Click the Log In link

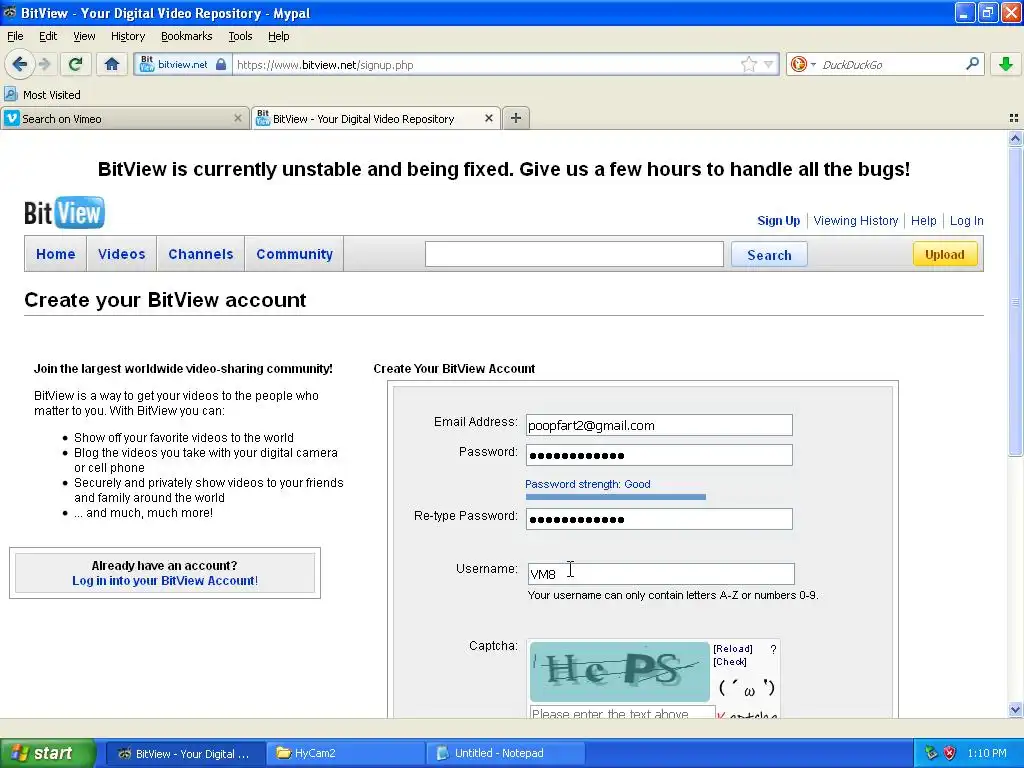[967, 221]
